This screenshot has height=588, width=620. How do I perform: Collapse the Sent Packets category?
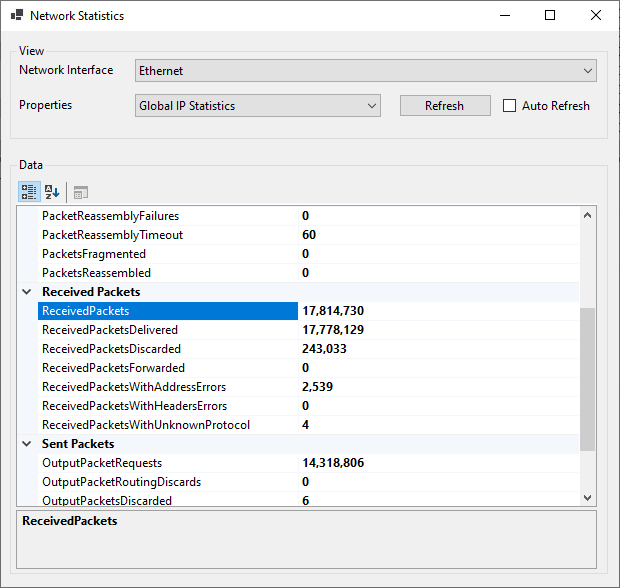[26, 444]
